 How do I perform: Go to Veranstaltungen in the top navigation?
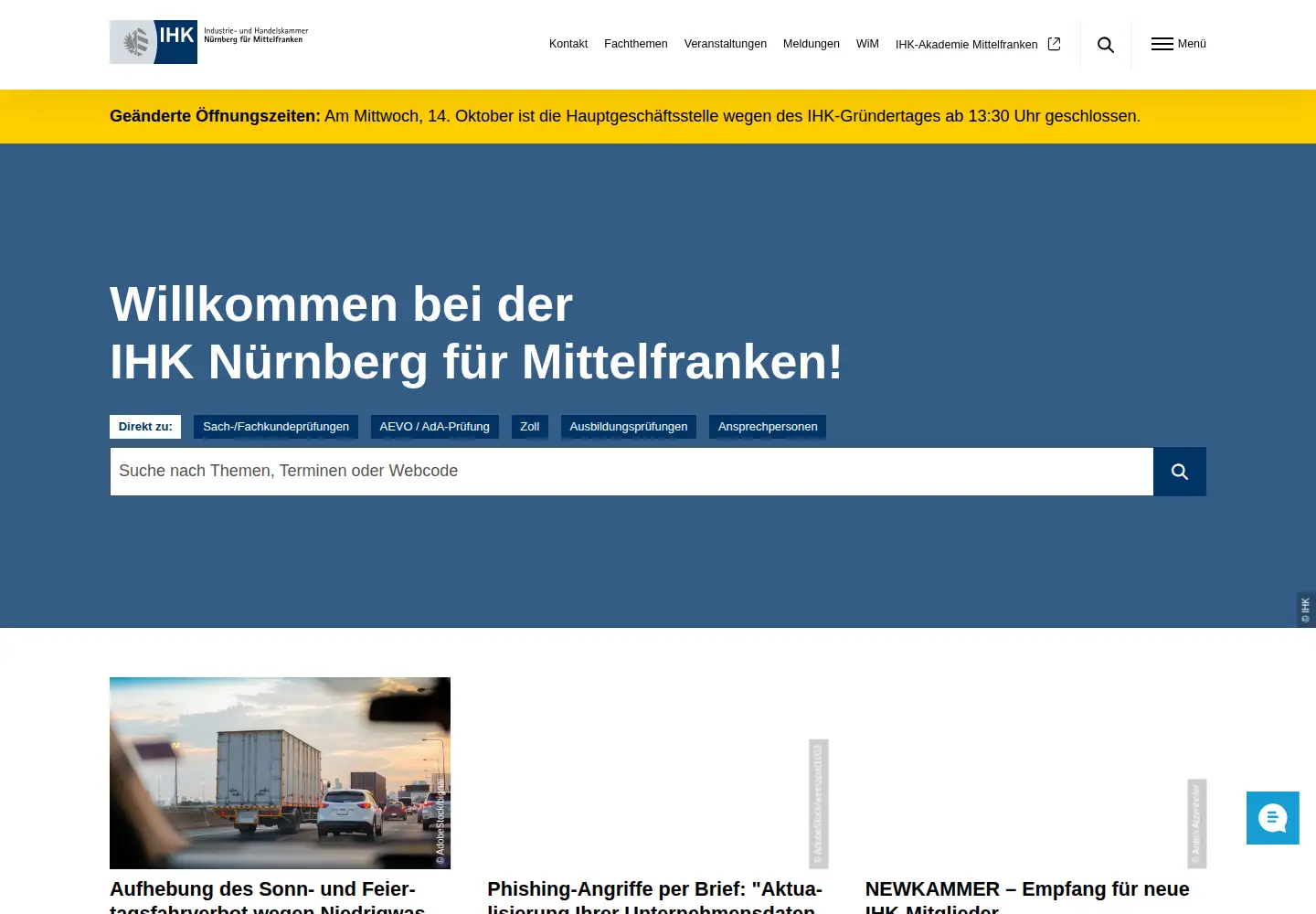click(726, 44)
